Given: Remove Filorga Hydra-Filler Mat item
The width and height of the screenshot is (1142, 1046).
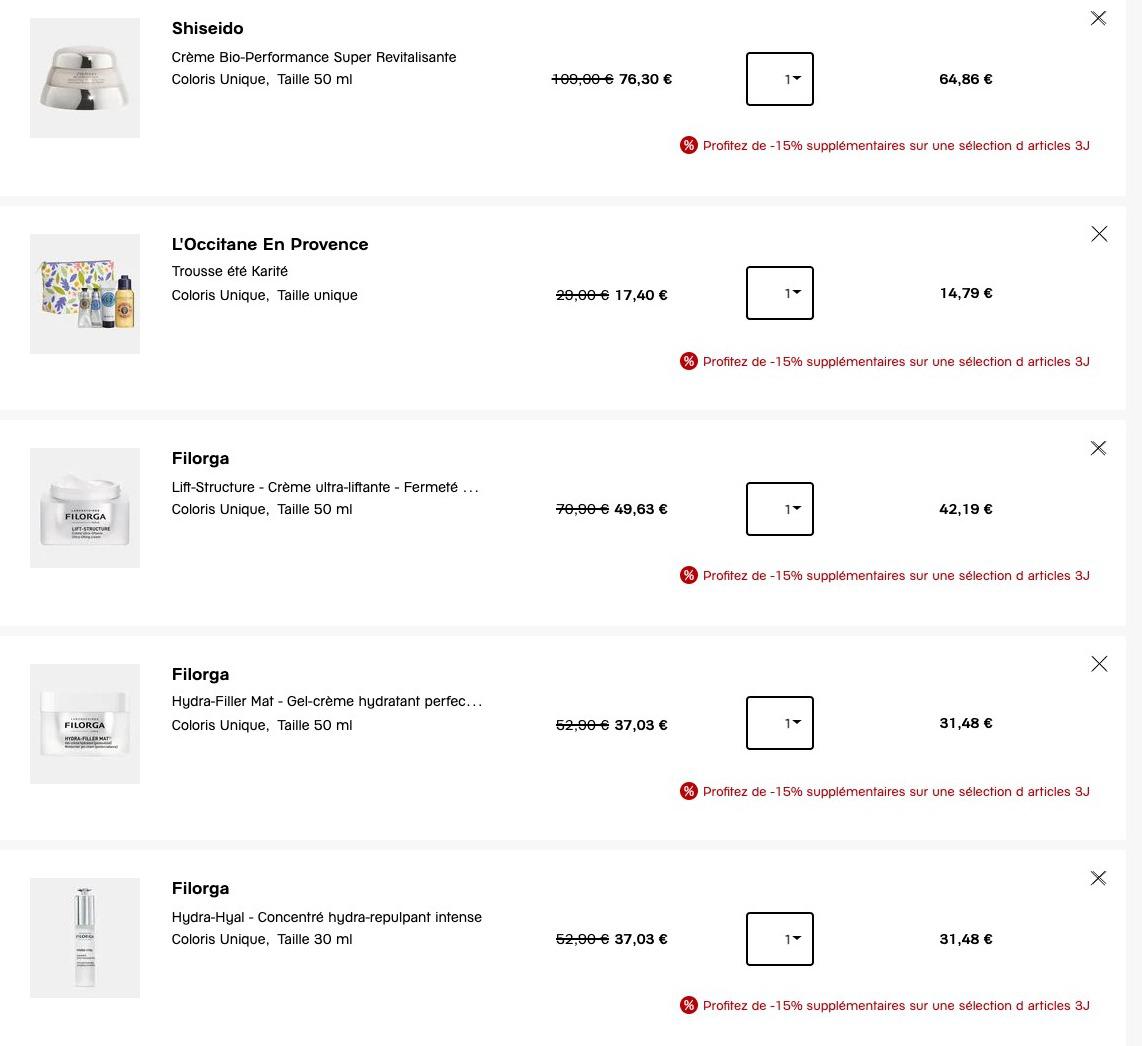Looking at the screenshot, I should click(1099, 664).
